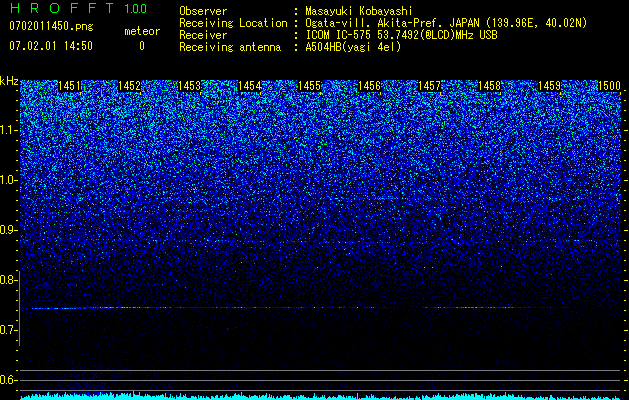Click the 1.1 kHz axis label
The width and height of the screenshot is (629, 400).
(x=9, y=130)
